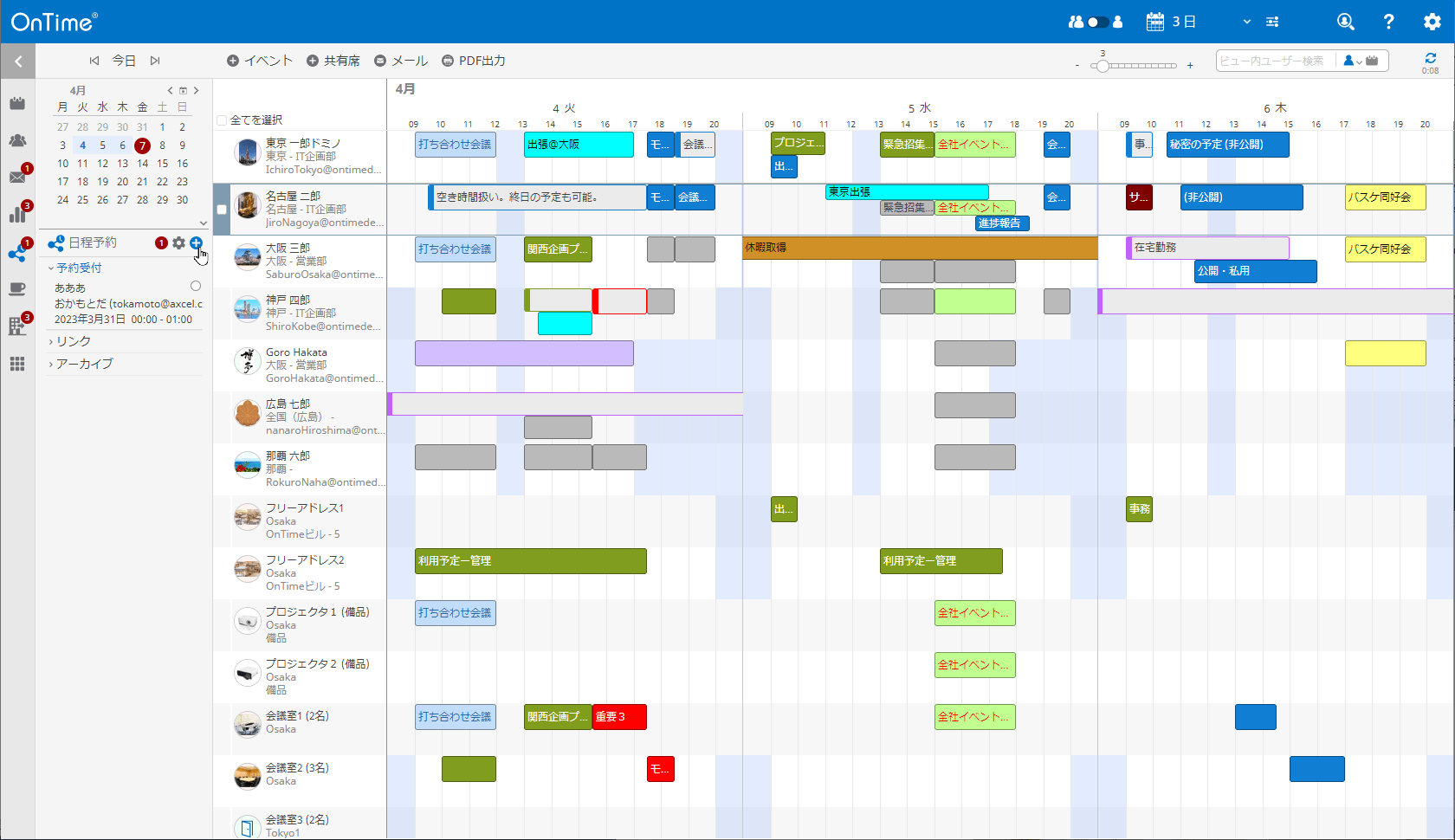Check the 全てを選択 checkbox
1455x840 pixels.
point(222,120)
